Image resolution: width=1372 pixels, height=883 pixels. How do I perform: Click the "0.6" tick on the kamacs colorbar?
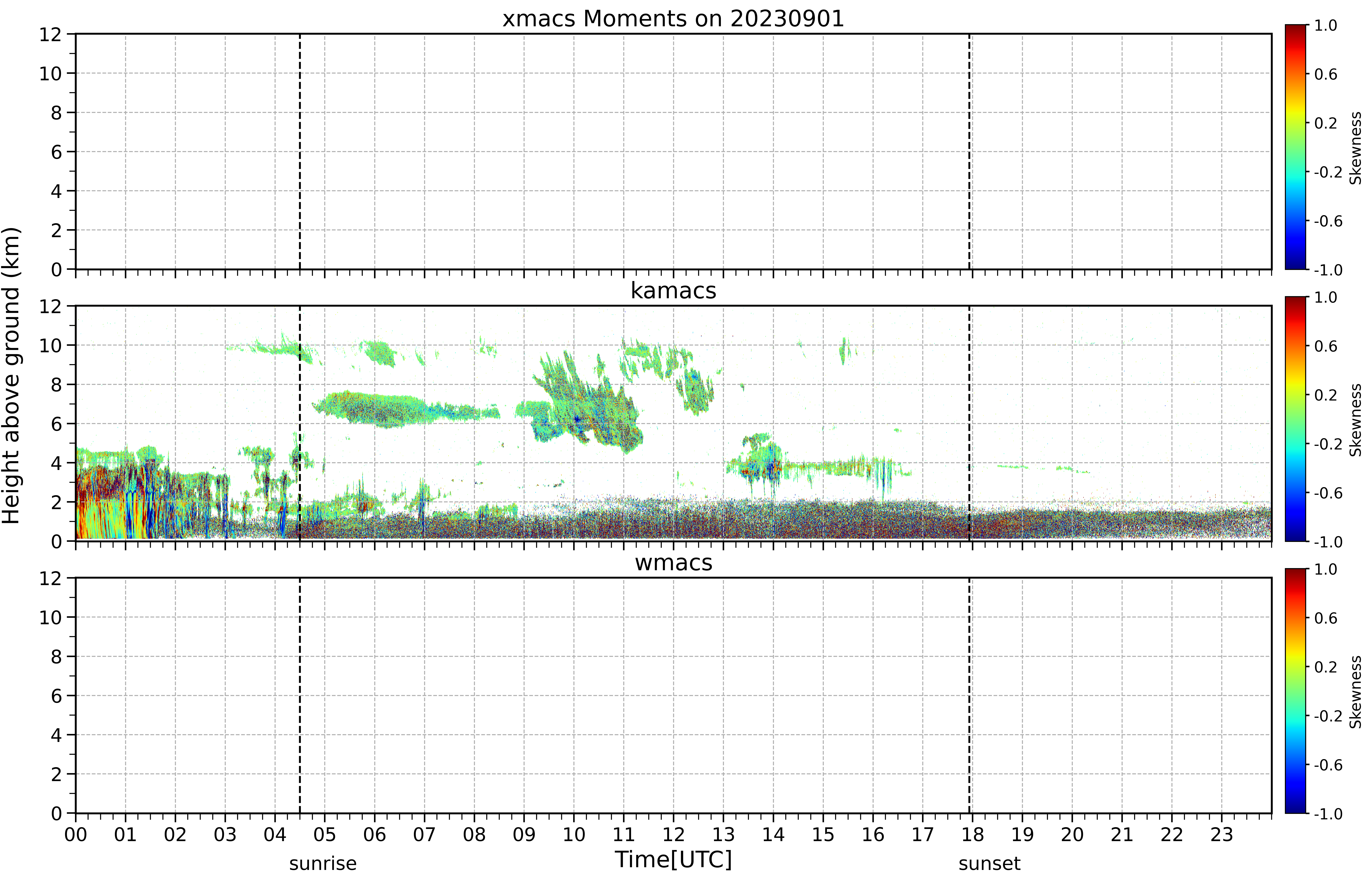point(1326,346)
